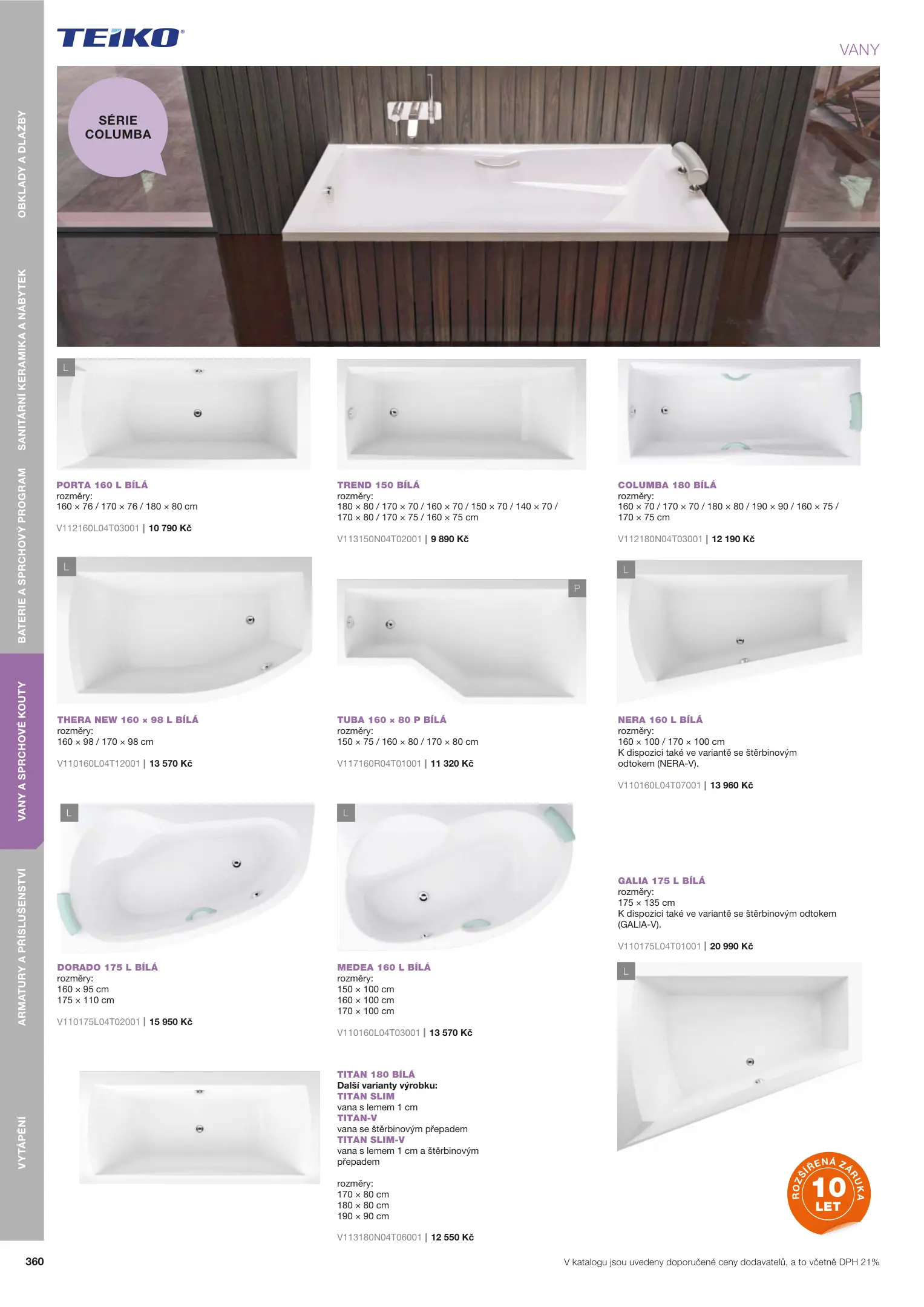Open the Sanitární keramika a nábytek side tab

tap(22, 359)
